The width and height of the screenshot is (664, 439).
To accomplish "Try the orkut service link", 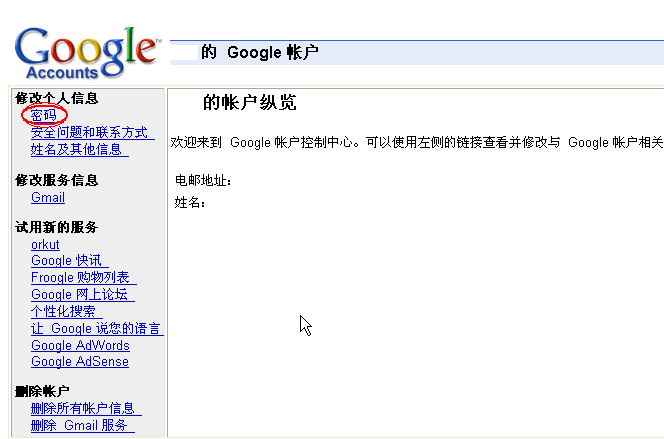I will (45, 245).
